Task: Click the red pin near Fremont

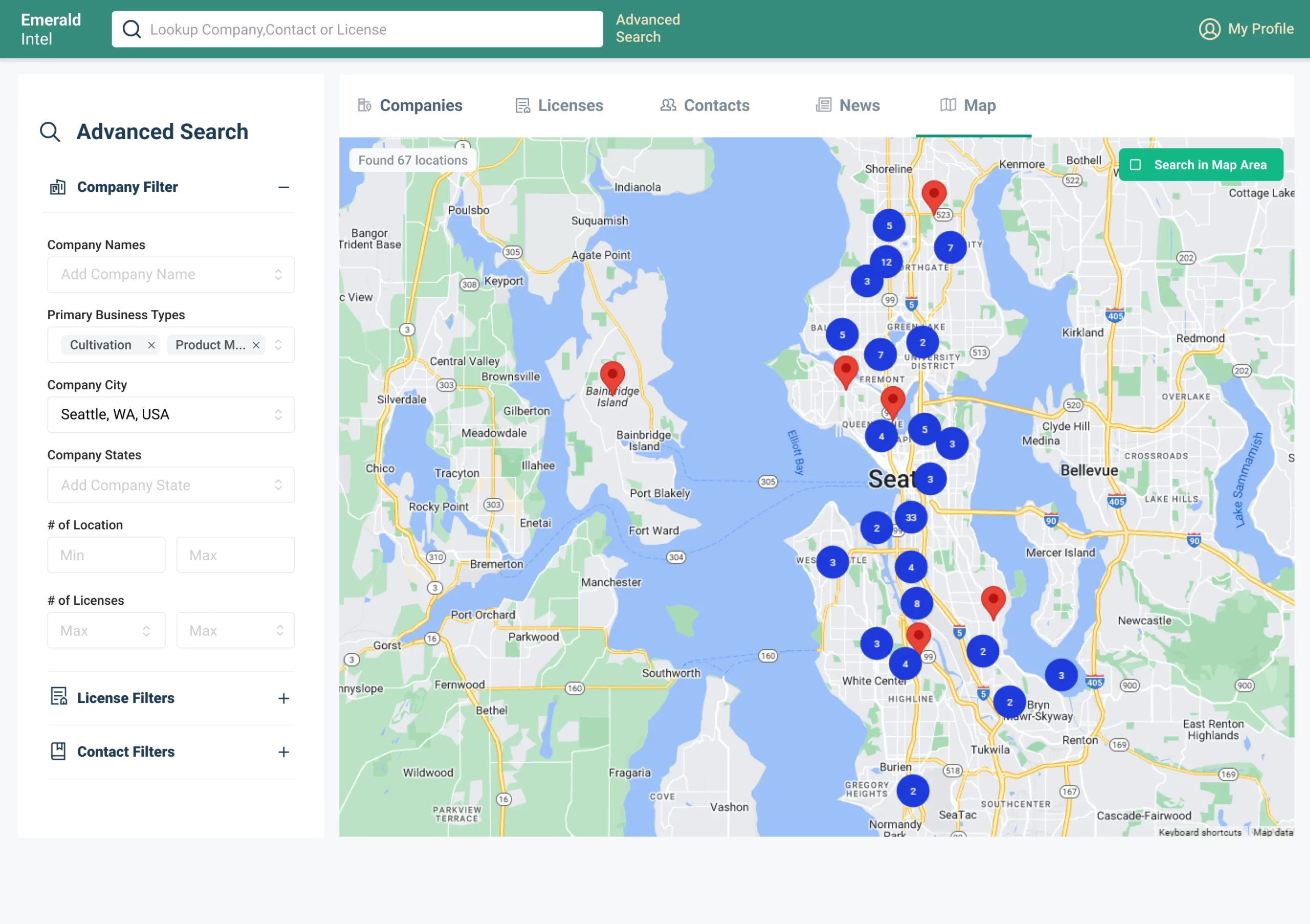Action: point(845,372)
